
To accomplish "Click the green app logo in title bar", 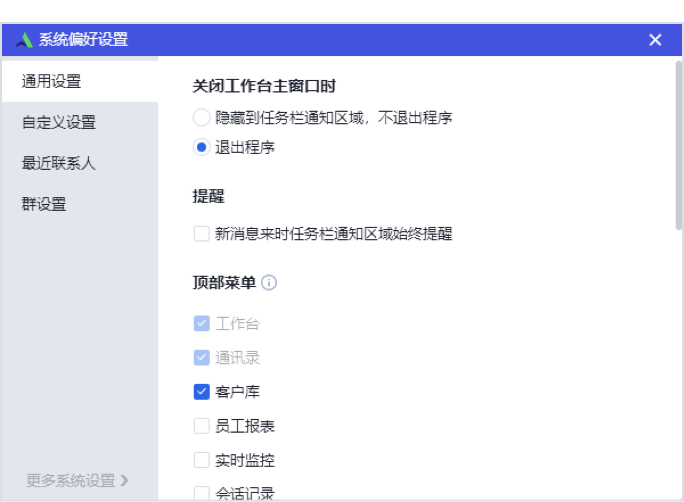I will 24,40.
